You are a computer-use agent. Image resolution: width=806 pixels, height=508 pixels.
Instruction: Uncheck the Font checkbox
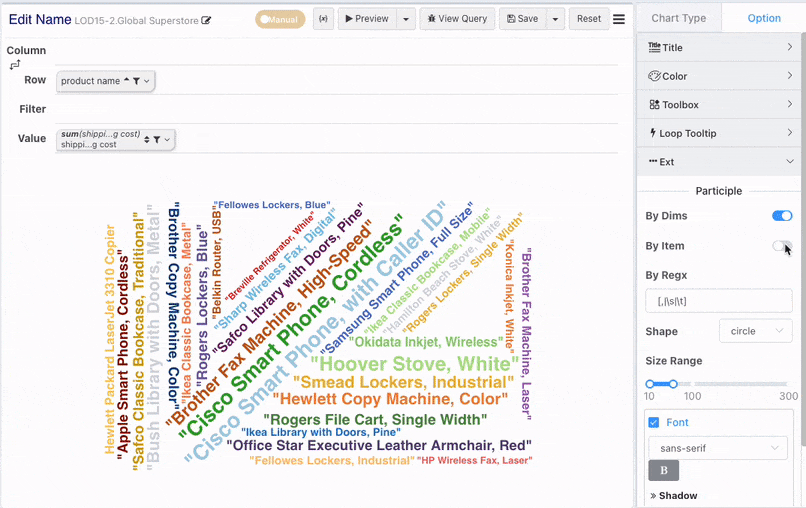coord(654,423)
